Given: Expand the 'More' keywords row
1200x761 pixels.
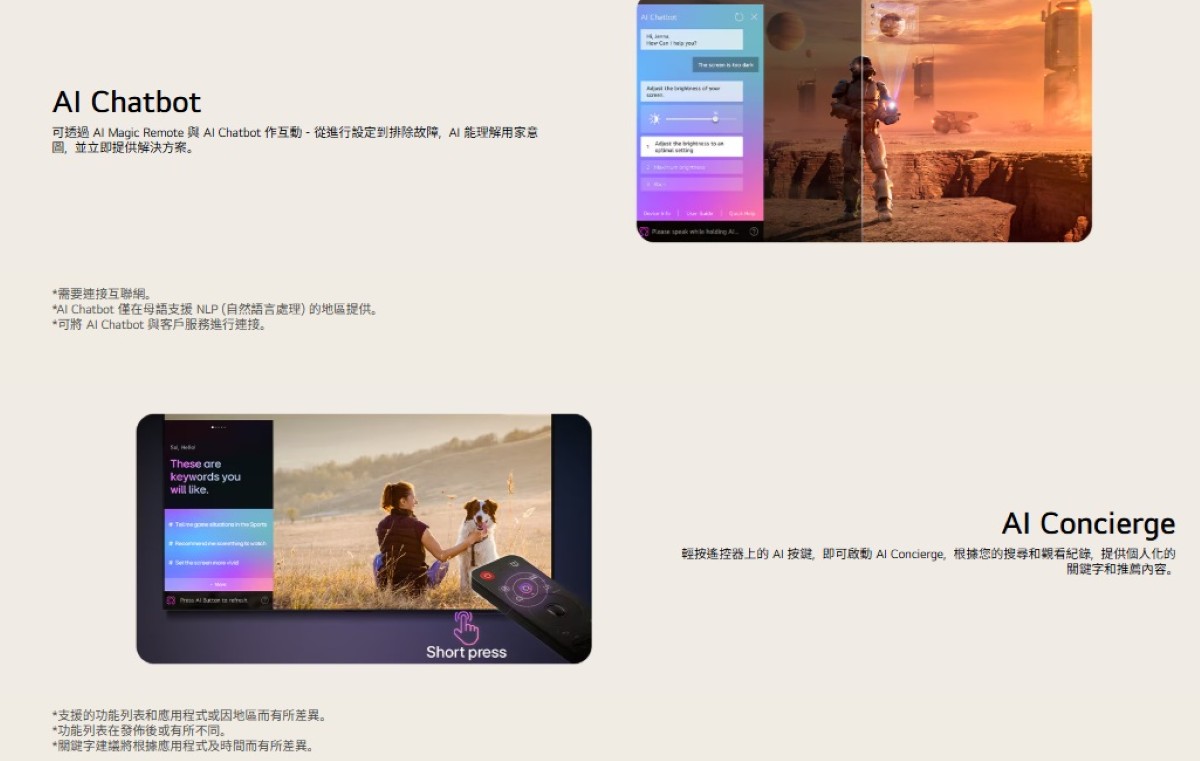Looking at the screenshot, I should 218,584.
